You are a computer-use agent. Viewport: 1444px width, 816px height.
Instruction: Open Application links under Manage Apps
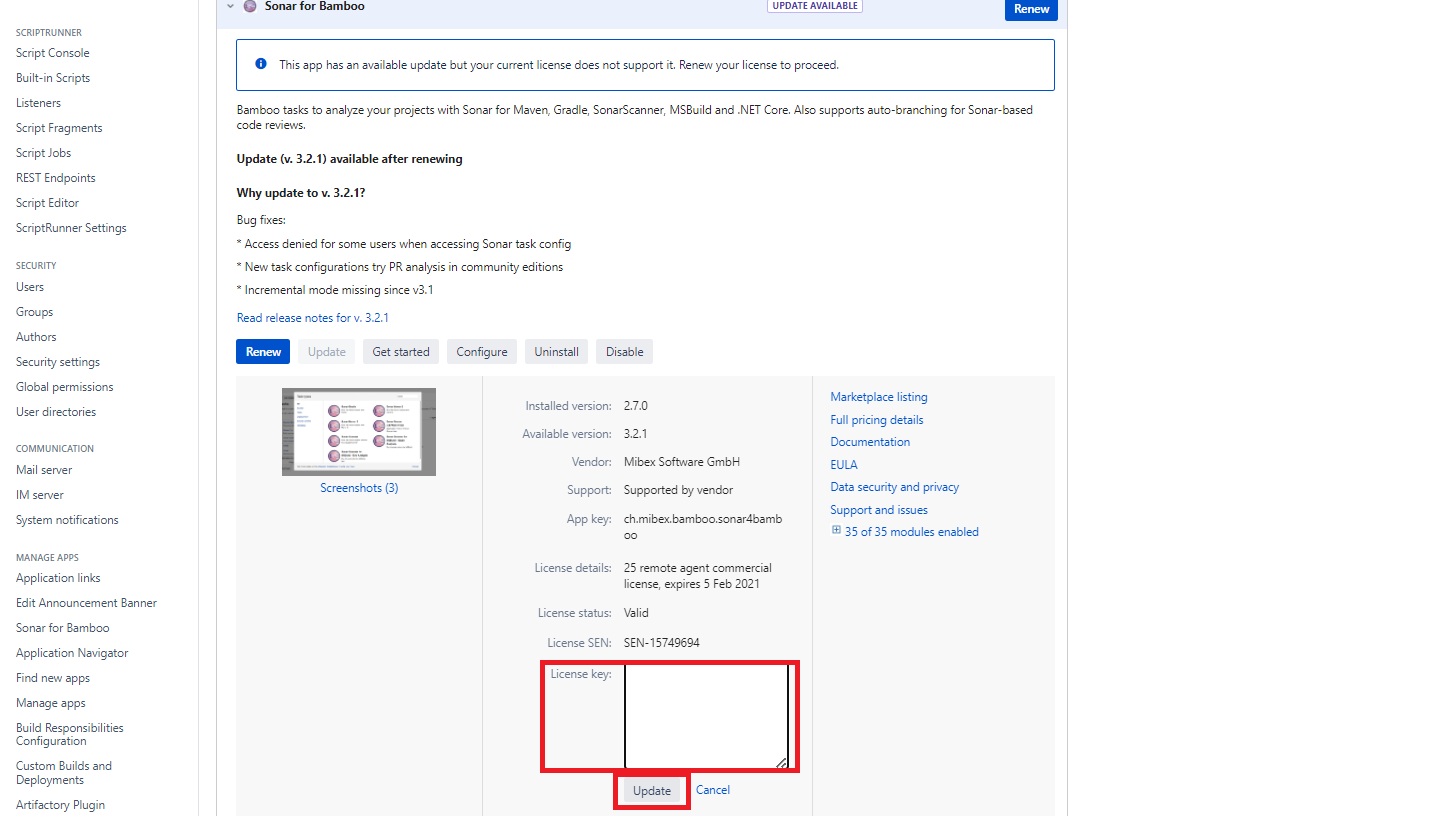point(58,578)
